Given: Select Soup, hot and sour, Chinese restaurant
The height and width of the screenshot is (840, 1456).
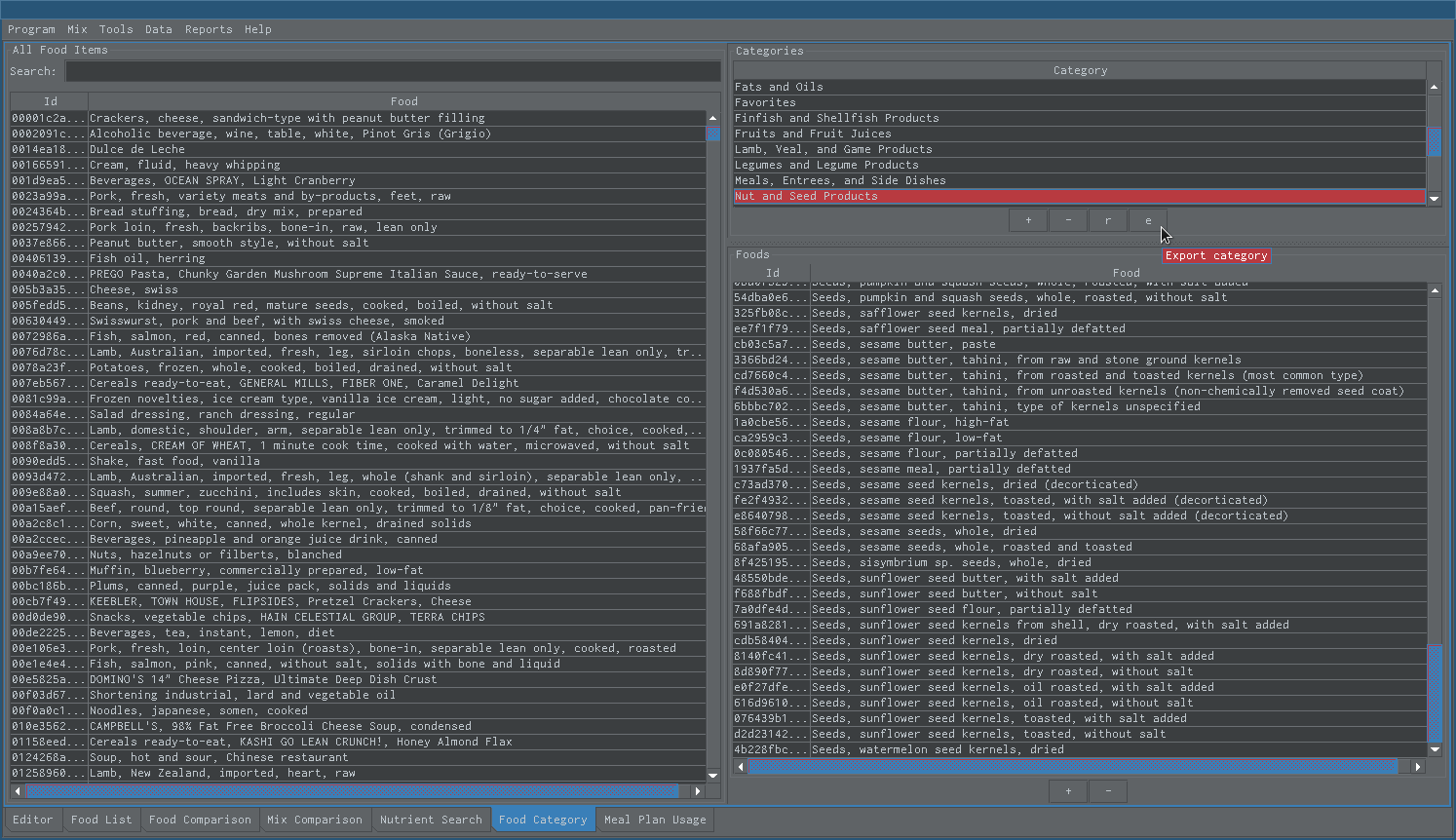Looking at the screenshot, I should tap(358, 757).
